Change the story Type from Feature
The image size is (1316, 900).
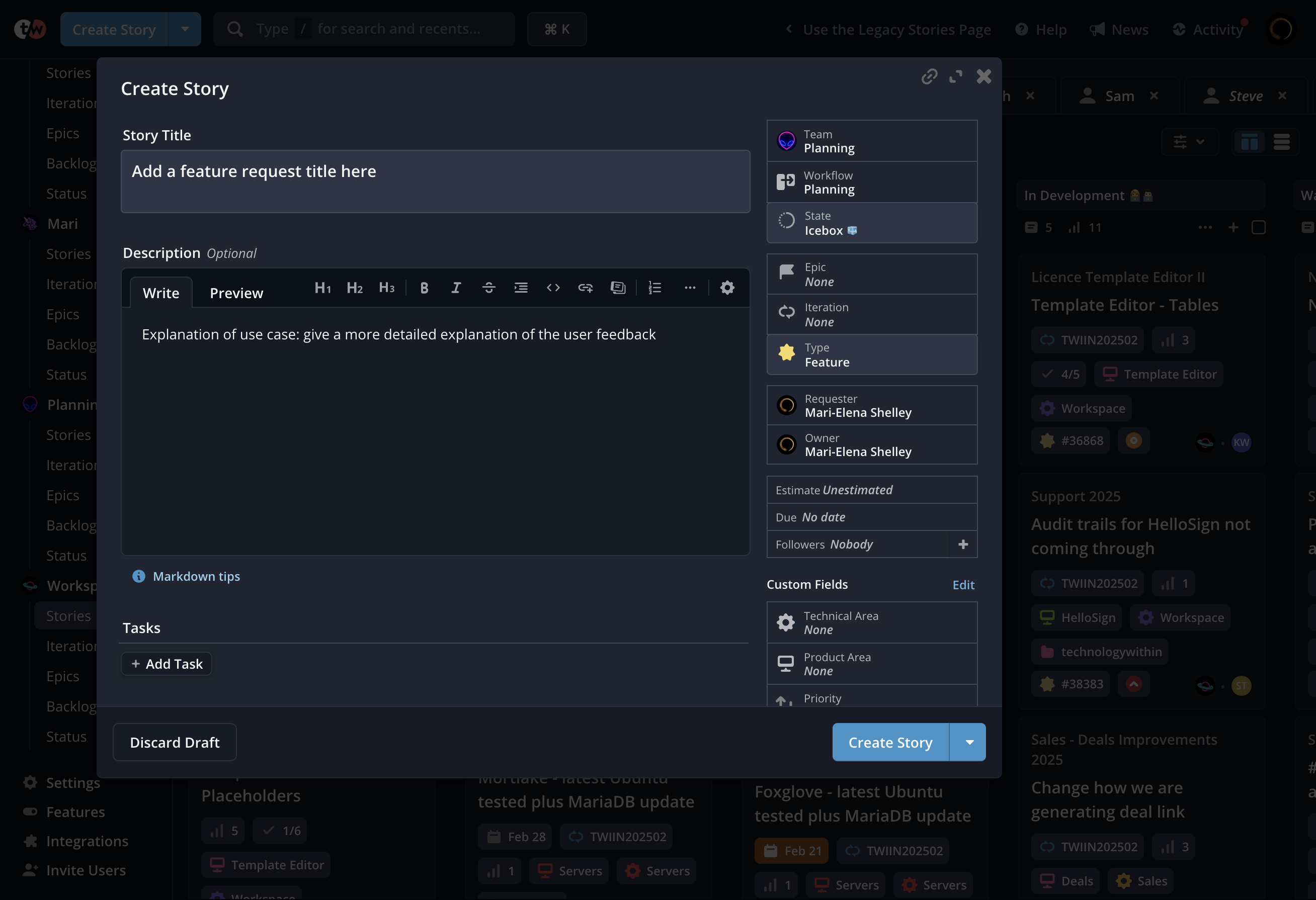872,354
